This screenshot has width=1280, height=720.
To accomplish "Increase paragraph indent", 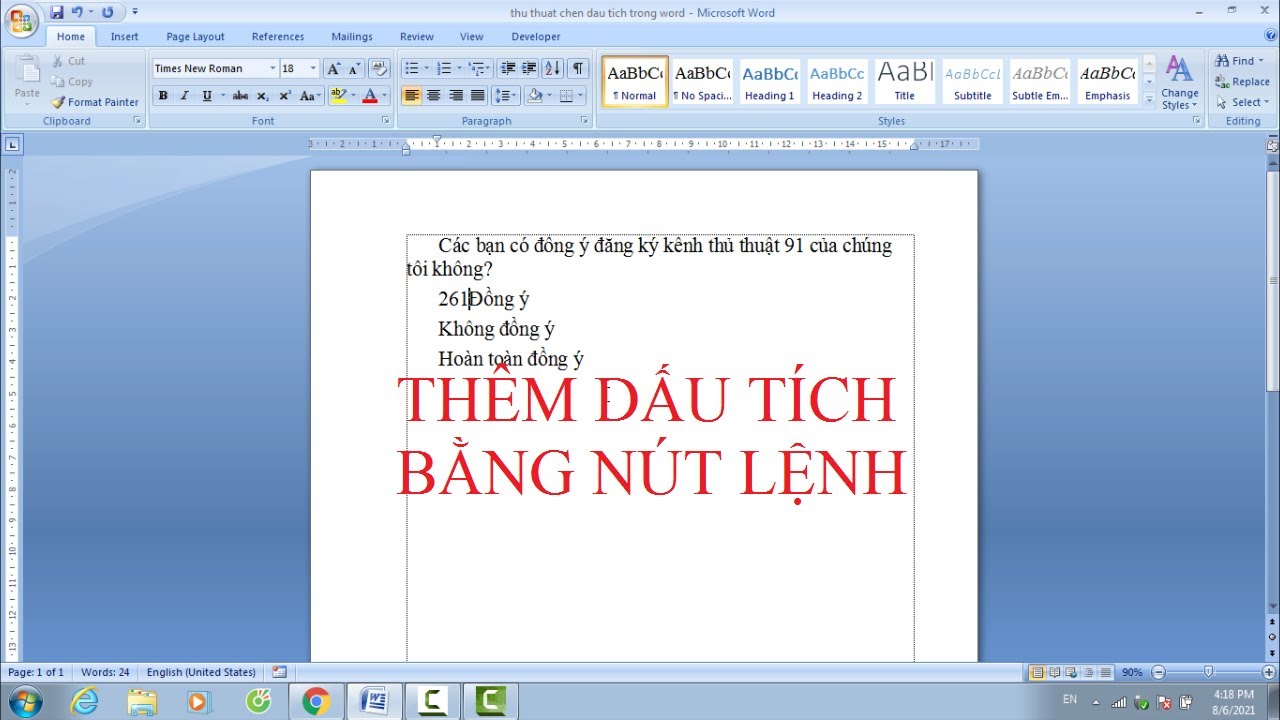I will pos(529,68).
